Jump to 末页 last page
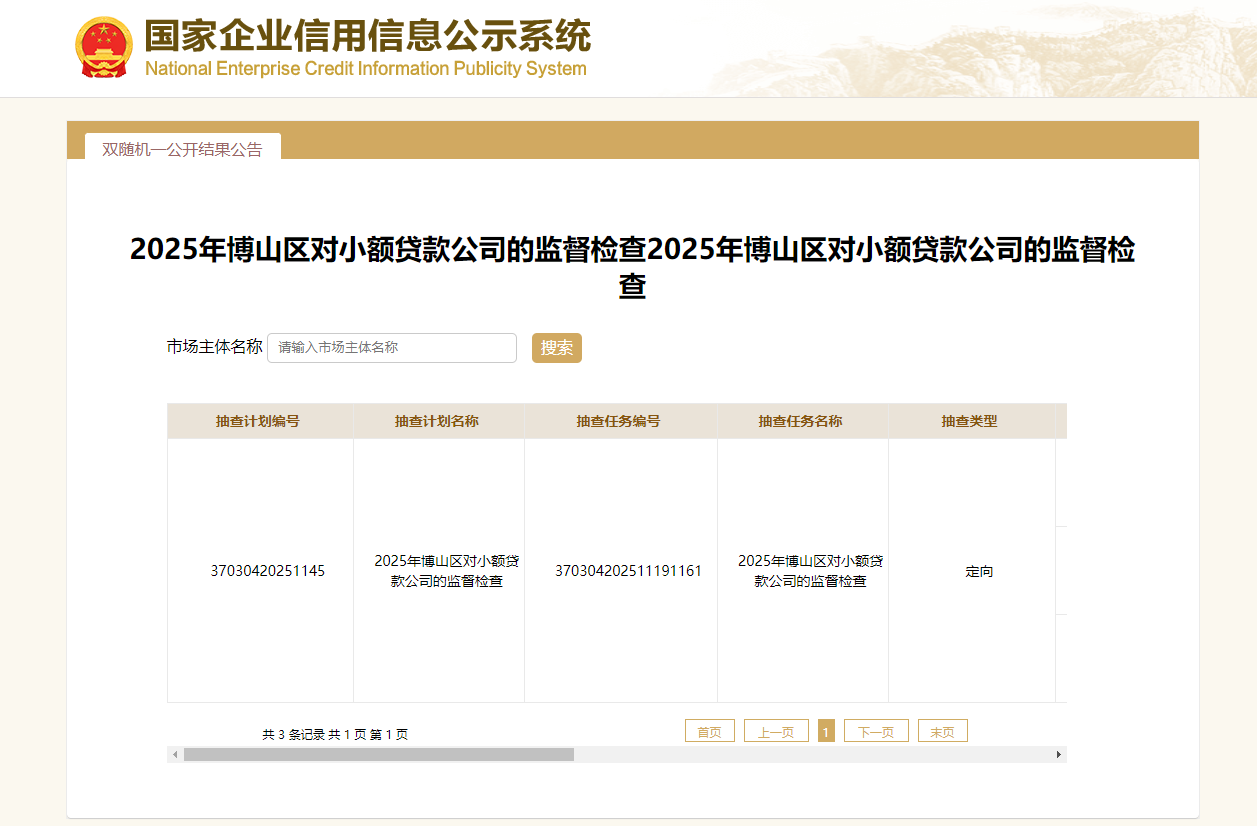This screenshot has width=1257, height=826. point(942,732)
